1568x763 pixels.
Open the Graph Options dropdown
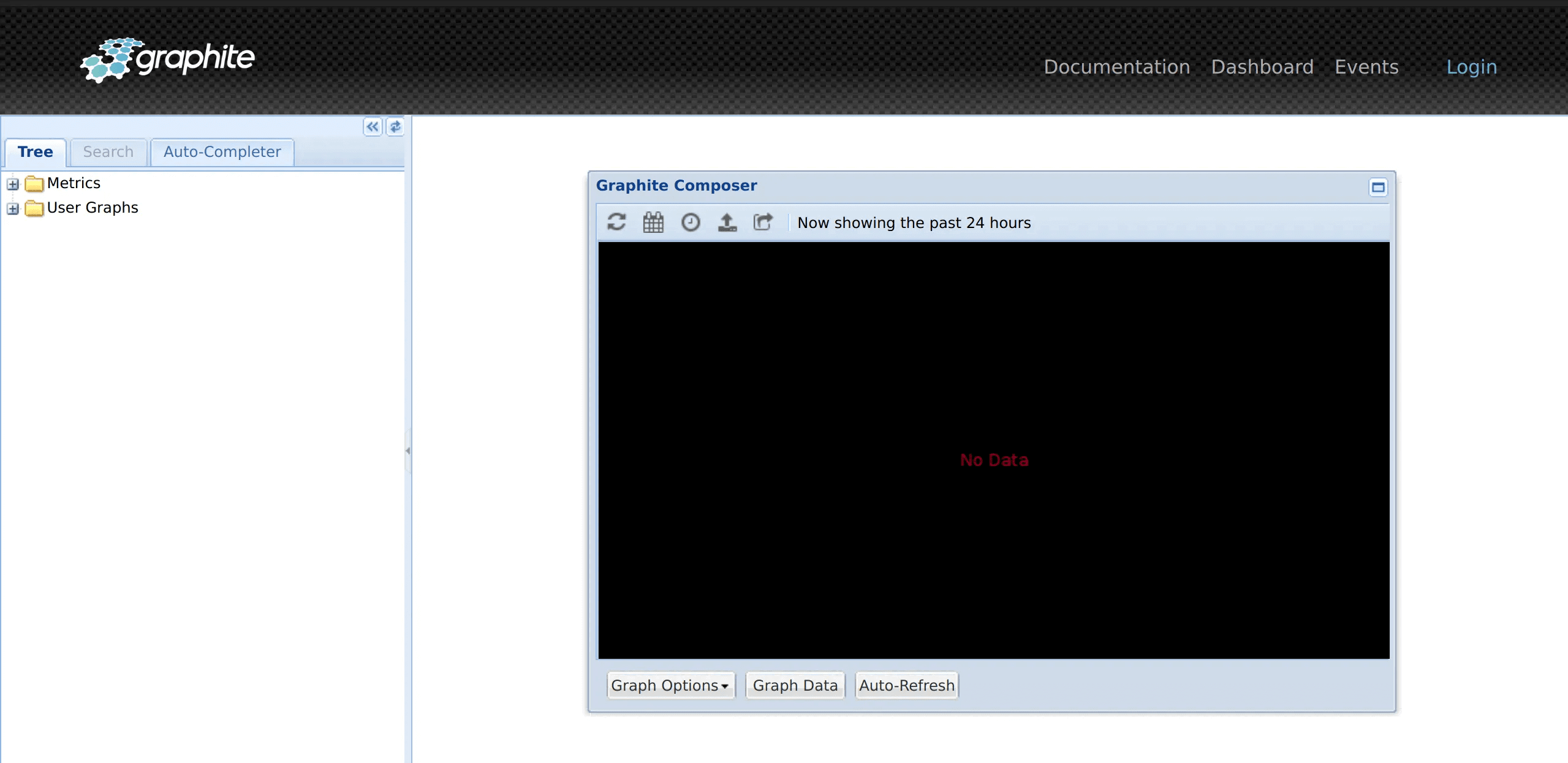[x=670, y=685]
